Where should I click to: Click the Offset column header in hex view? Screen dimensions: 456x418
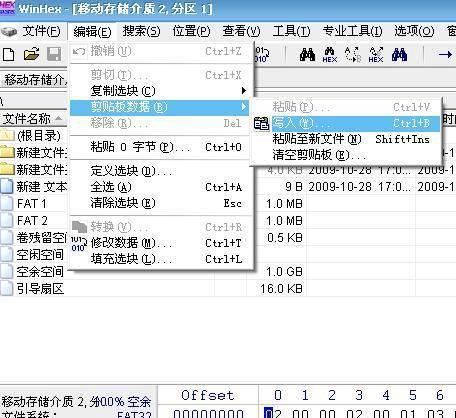pyautogui.click(x=208, y=395)
